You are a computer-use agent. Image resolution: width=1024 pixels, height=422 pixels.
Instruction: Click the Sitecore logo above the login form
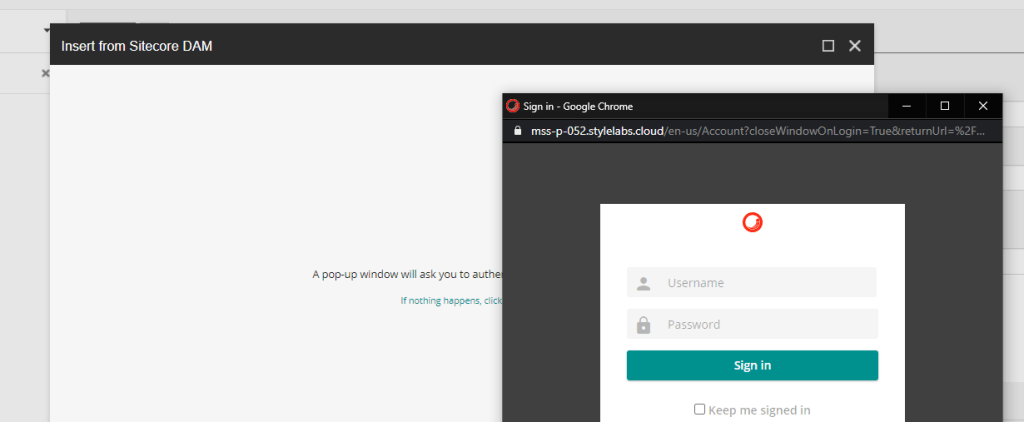752,223
